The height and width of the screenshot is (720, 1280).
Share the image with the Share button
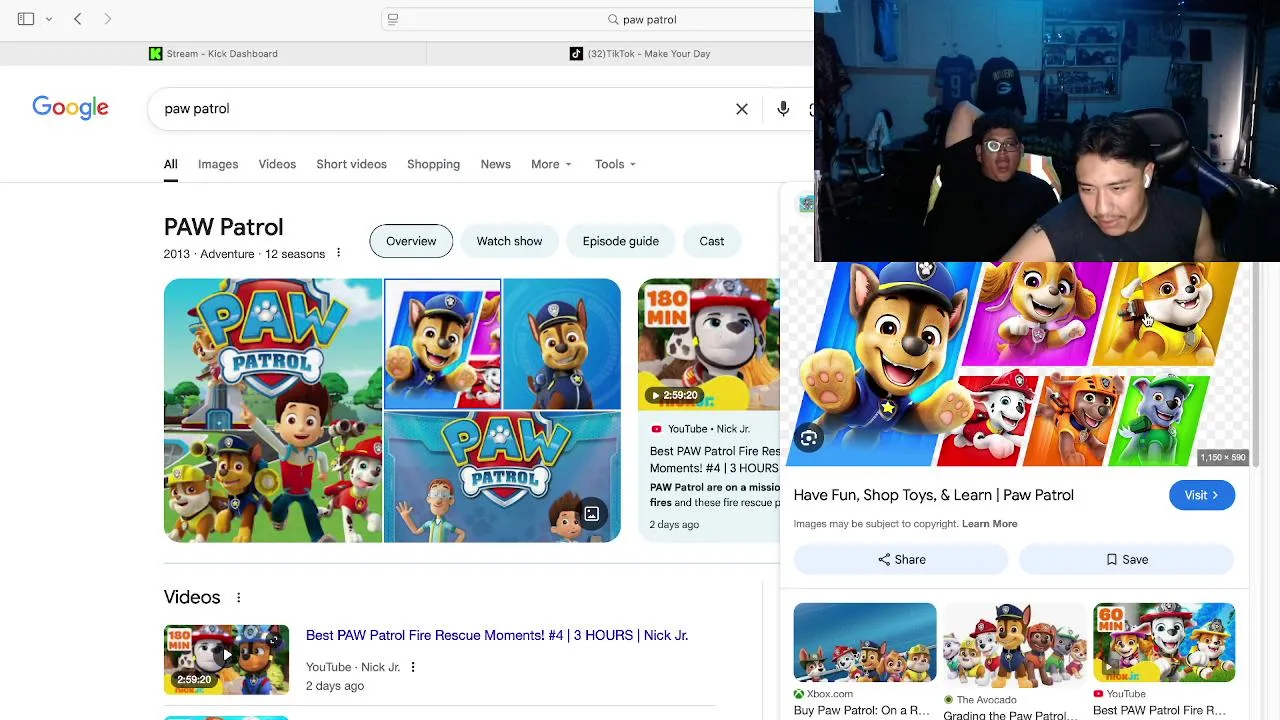(x=901, y=560)
